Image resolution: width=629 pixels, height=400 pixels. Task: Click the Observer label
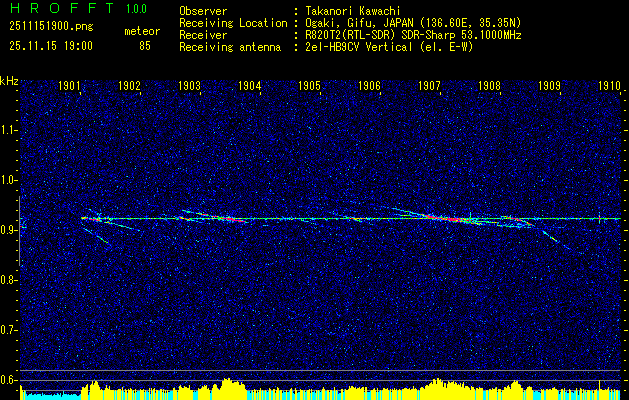(203, 11)
